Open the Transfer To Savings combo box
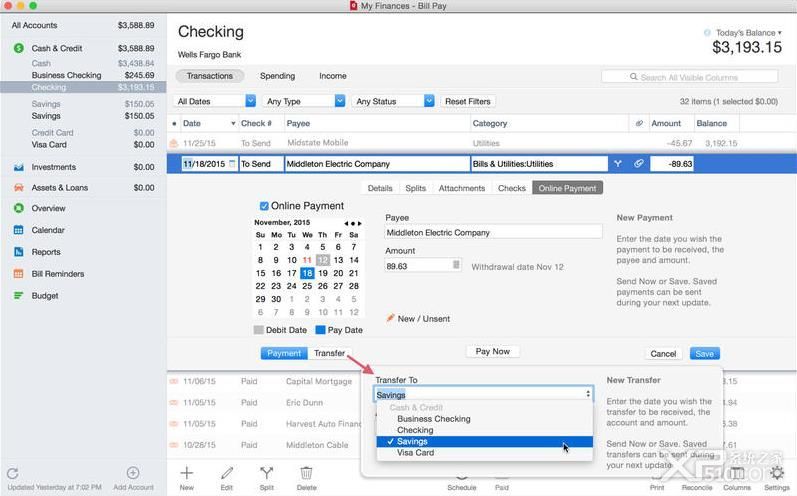Image resolution: width=797 pixels, height=496 pixels. [483, 394]
